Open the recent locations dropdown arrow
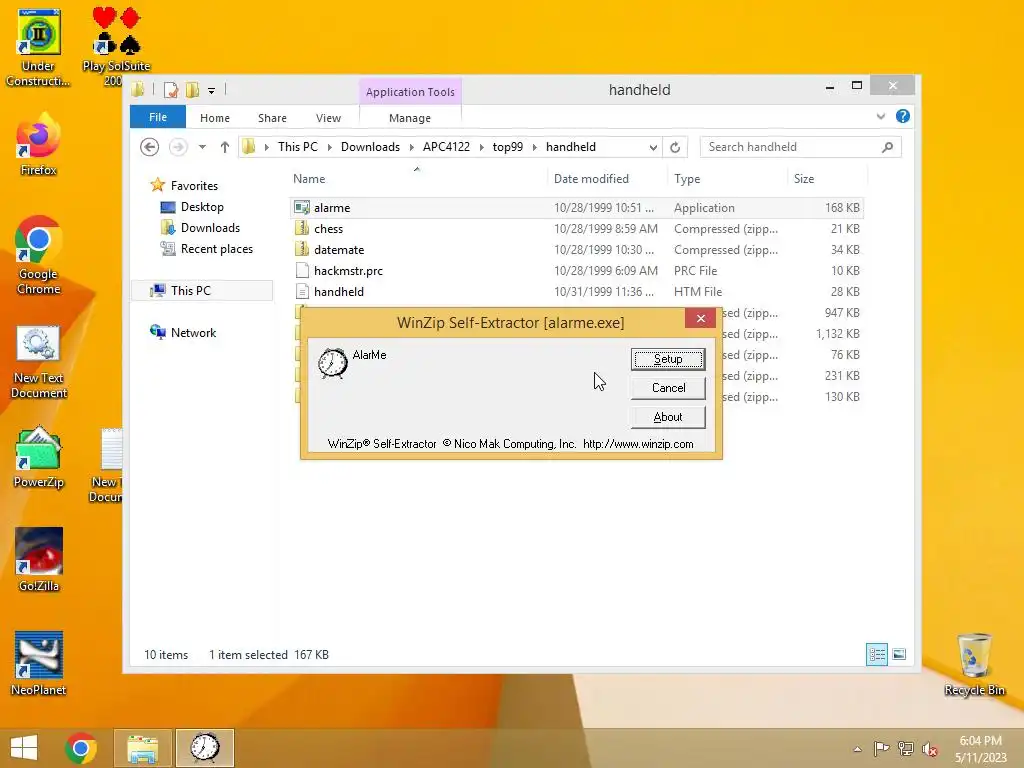 pos(202,147)
